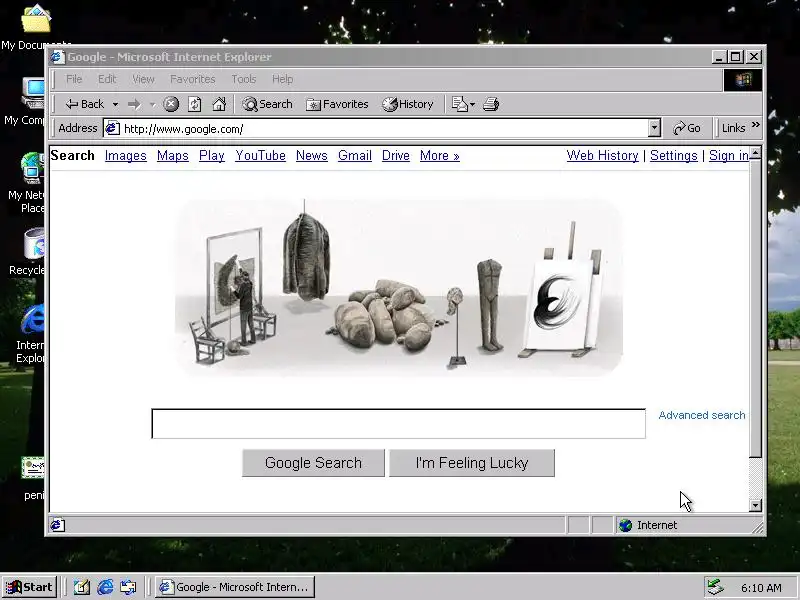Click the vertical scrollbar thumb
The image size is (800, 600).
[x=756, y=309]
